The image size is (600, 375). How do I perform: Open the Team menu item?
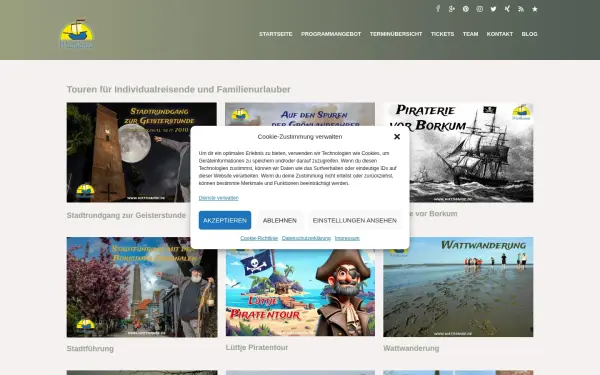(x=471, y=34)
